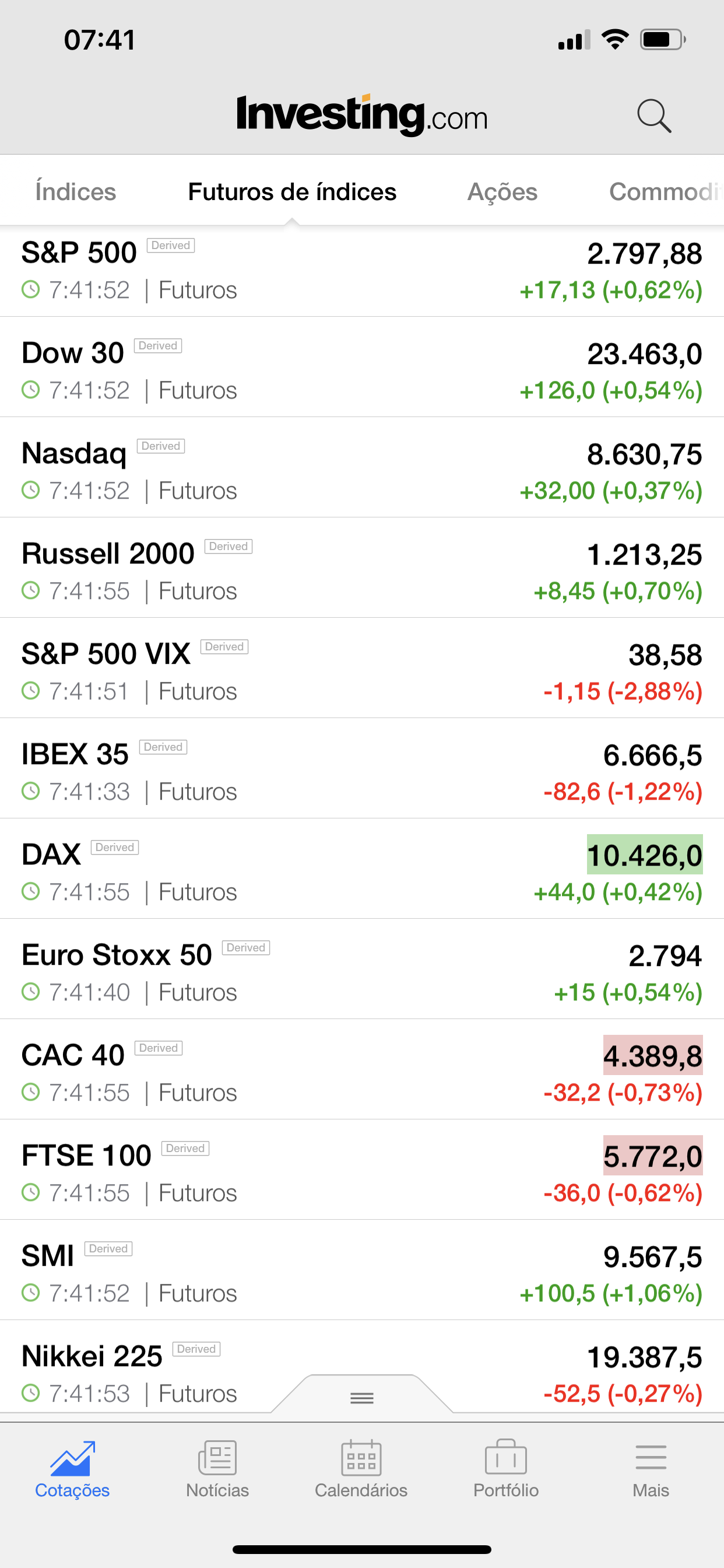Open the Cotações chart icon
Screen dimensions: 724x1568
[x=72, y=1458]
